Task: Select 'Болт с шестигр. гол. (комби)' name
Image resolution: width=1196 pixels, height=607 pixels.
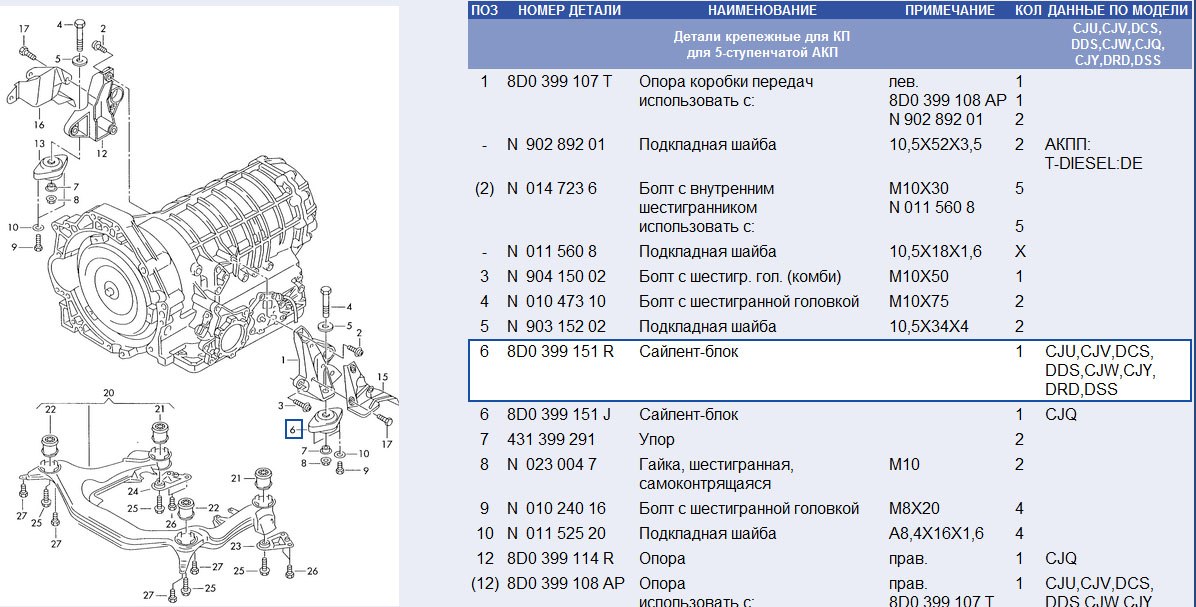Action: click(x=740, y=276)
